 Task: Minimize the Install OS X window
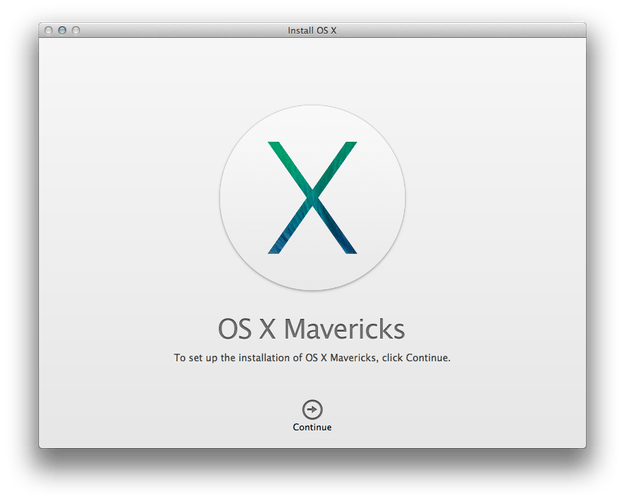pyautogui.click(x=62, y=30)
